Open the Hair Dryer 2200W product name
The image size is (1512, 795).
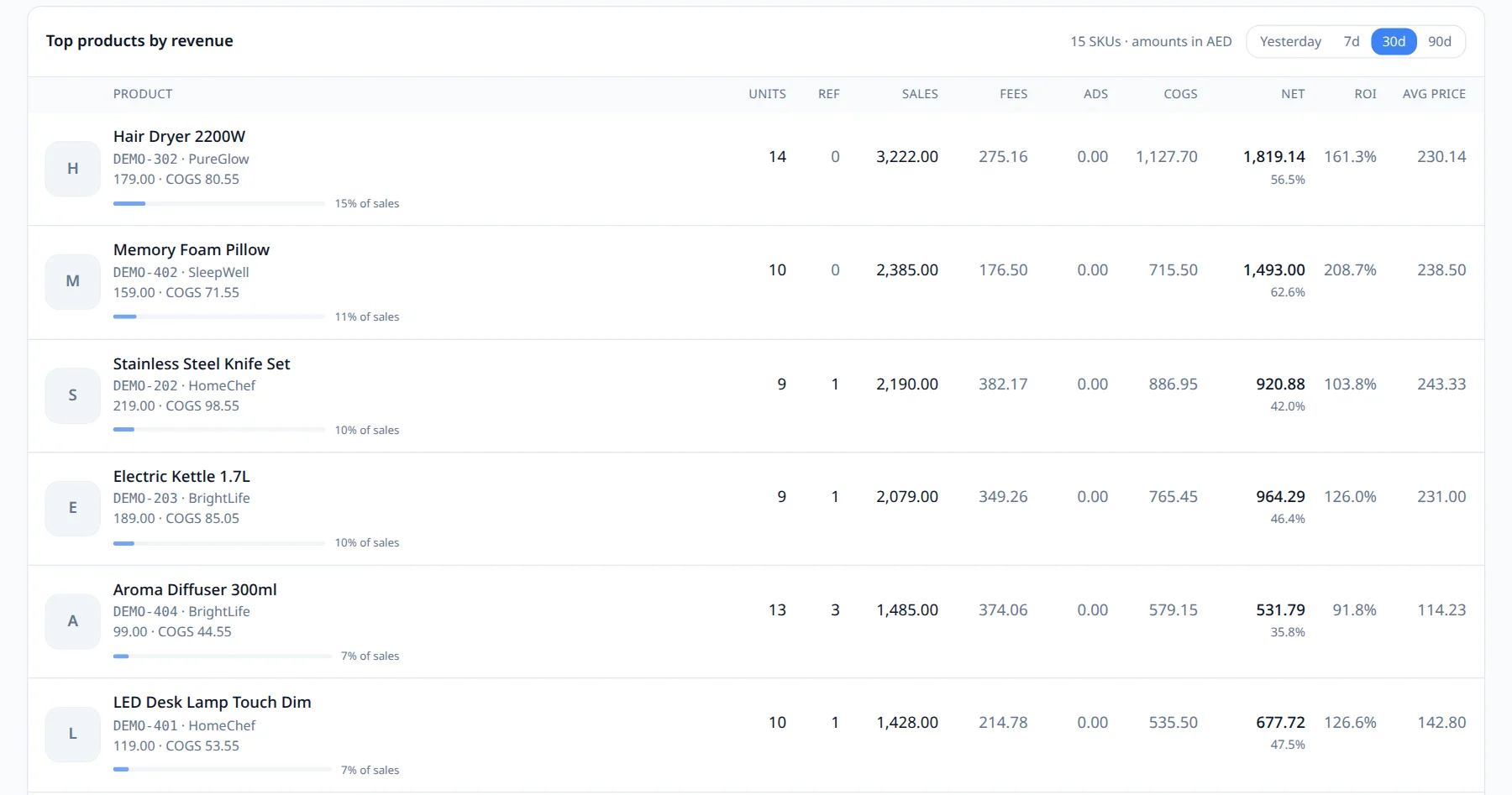pos(180,136)
